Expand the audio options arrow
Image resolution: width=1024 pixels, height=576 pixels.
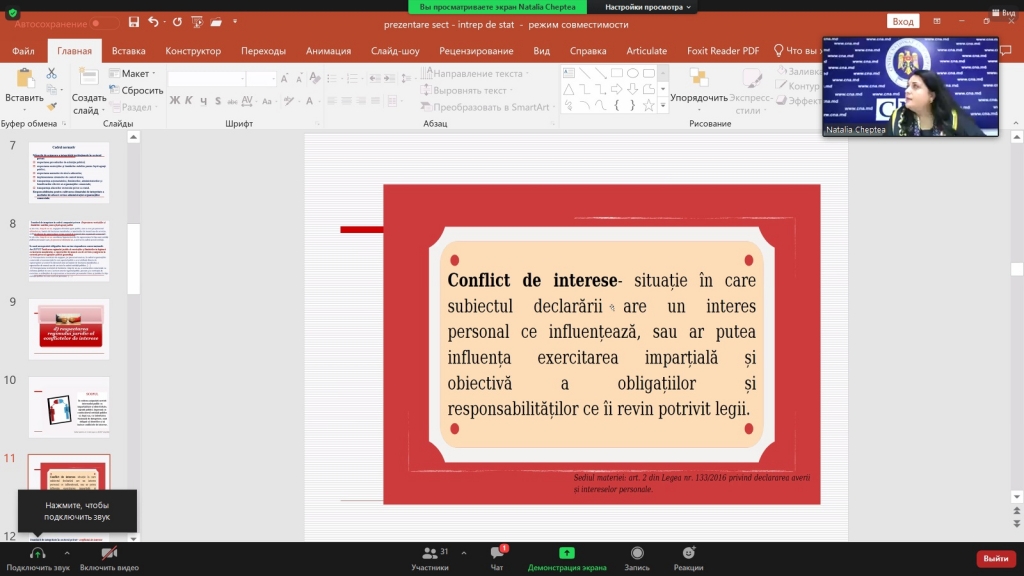[67, 552]
